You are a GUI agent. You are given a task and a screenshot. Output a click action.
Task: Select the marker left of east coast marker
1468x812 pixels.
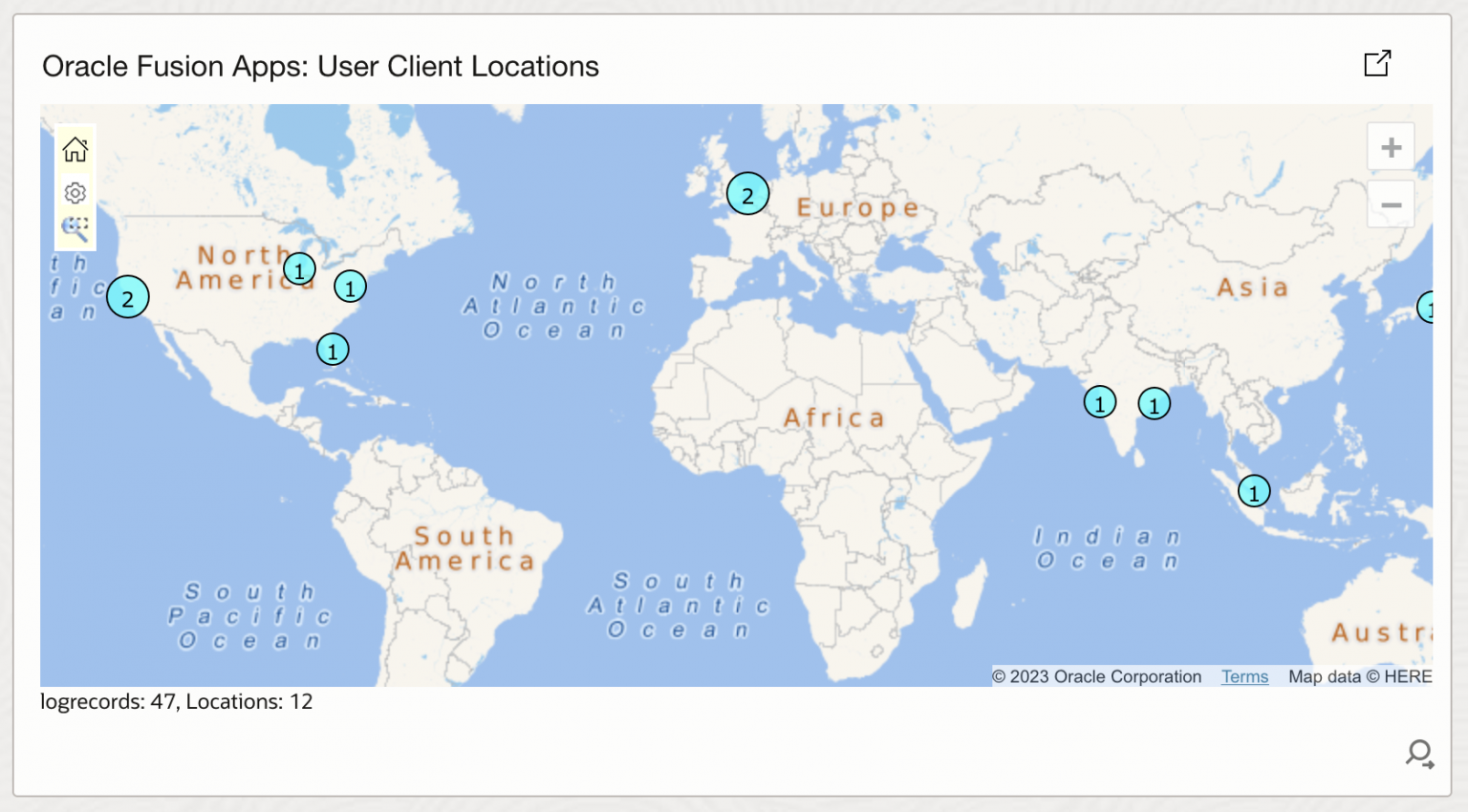299,269
